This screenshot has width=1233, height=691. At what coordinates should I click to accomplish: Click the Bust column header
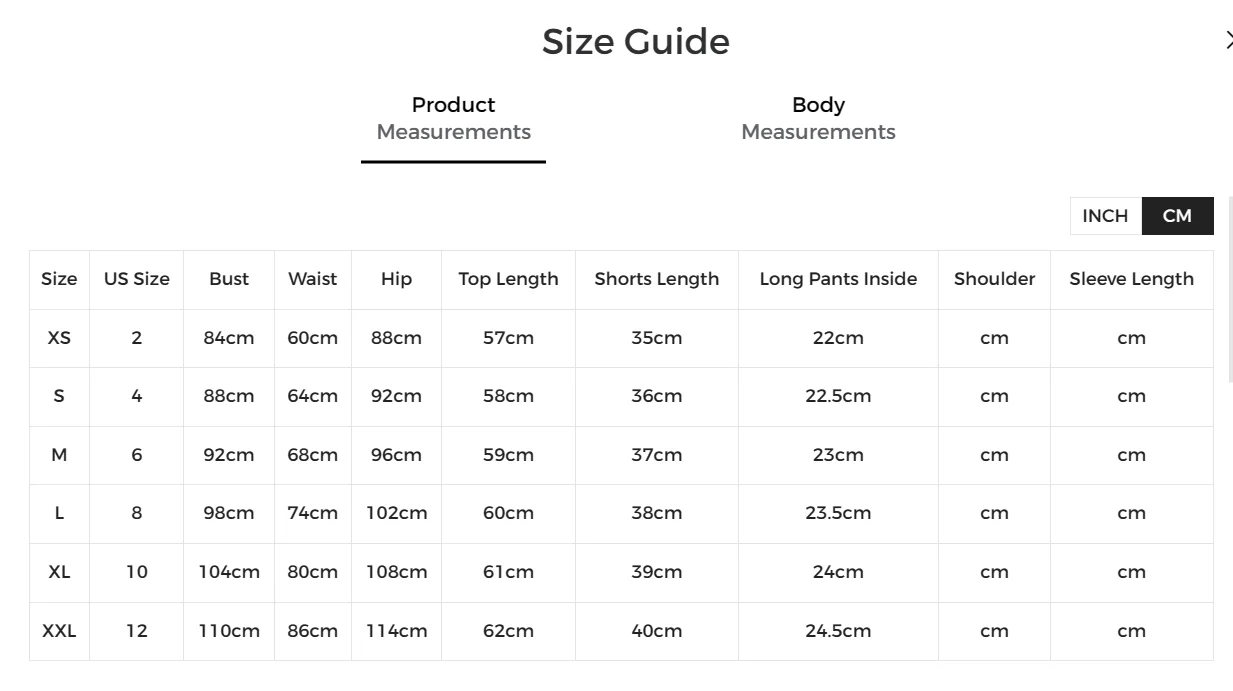228,279
